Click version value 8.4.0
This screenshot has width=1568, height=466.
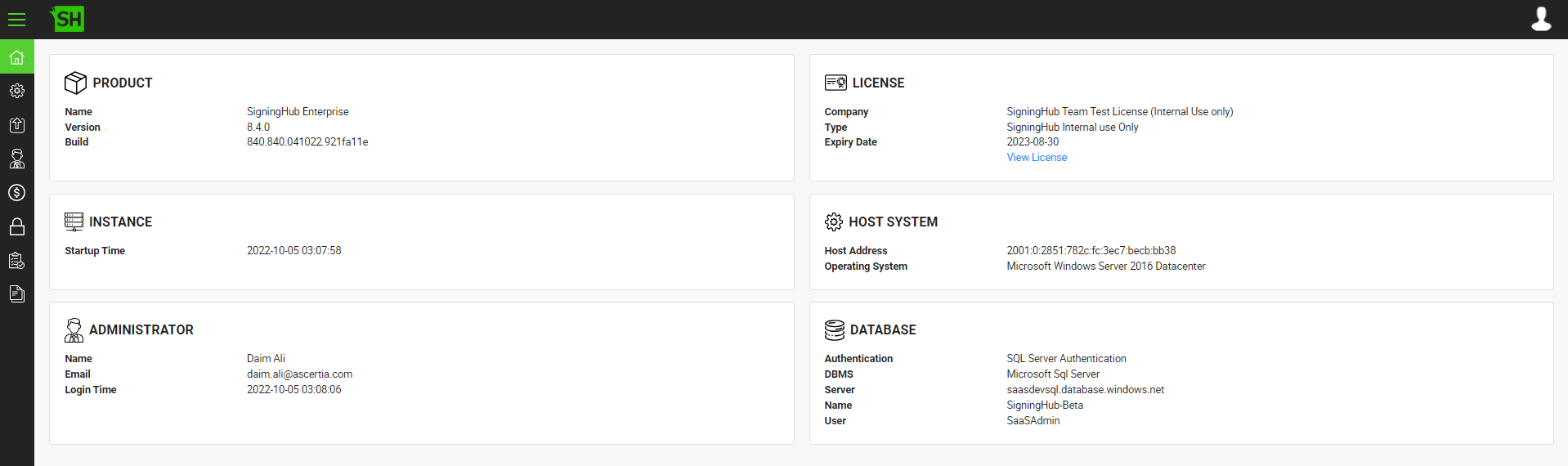click(258, 128)
